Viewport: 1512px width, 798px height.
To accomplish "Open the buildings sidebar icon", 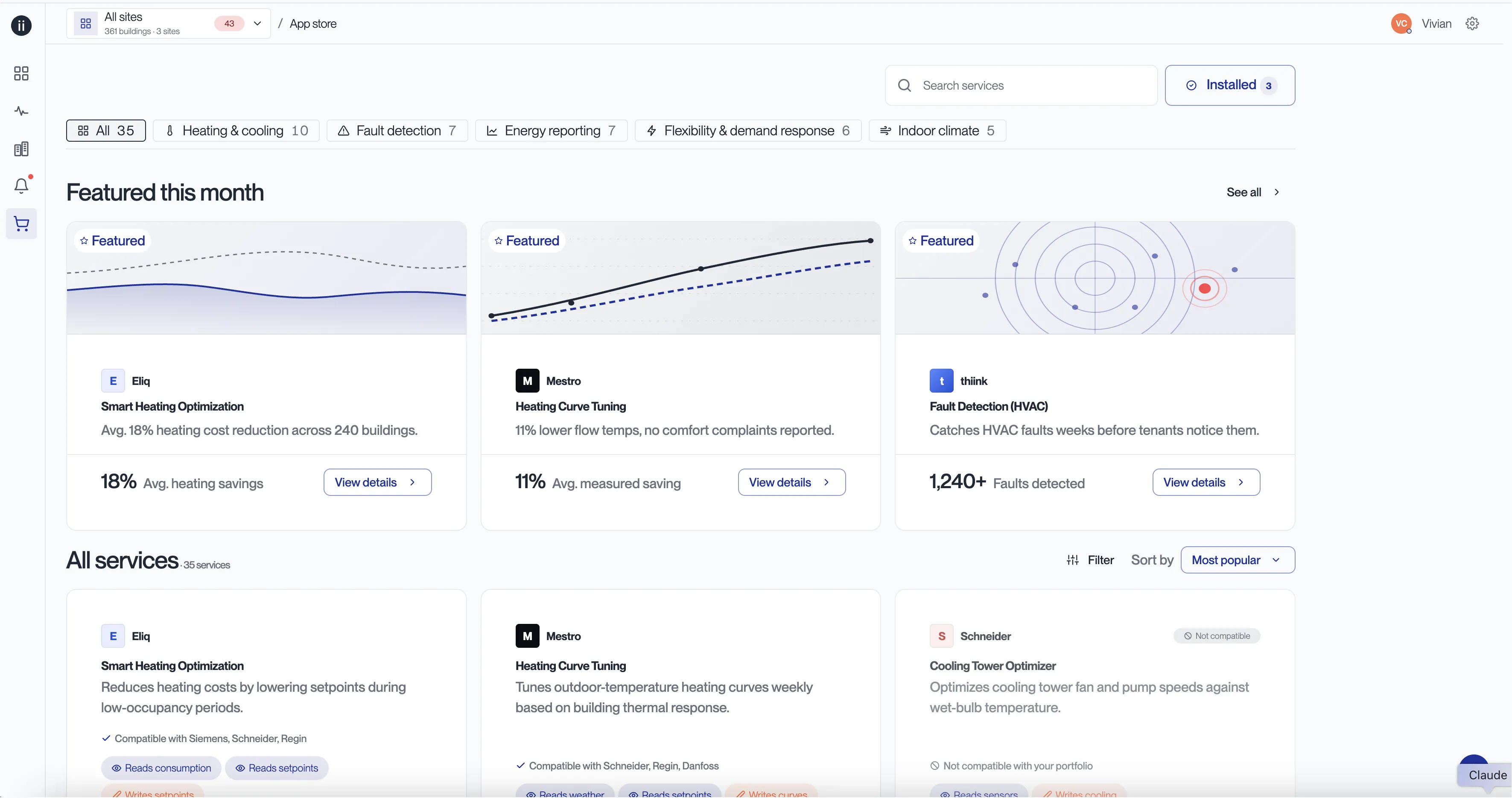I will [x=21, y=149].
